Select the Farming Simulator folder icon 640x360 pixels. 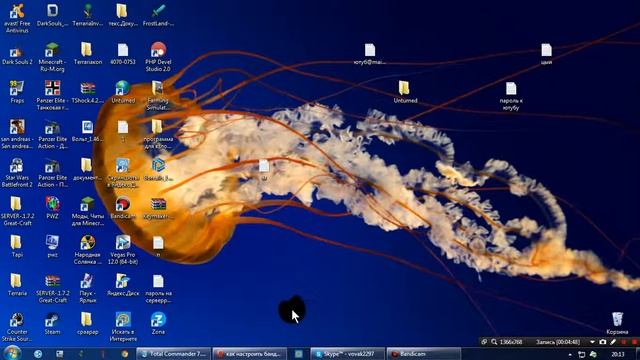(x=158, y=96)
